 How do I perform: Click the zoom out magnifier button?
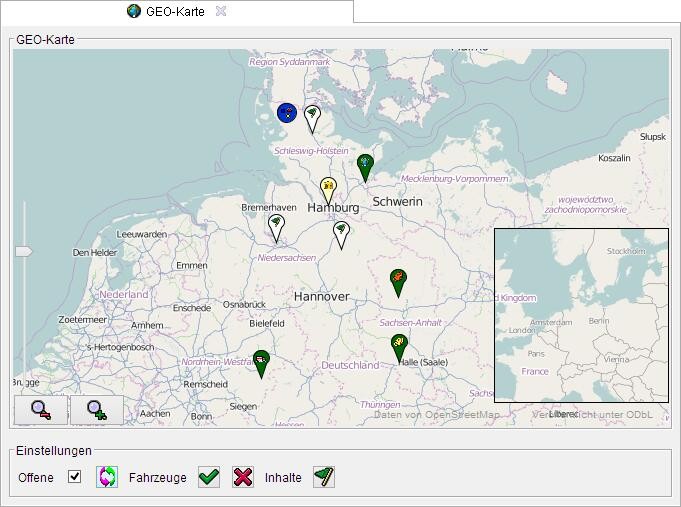pyautogui.click(x=41, y=410)
